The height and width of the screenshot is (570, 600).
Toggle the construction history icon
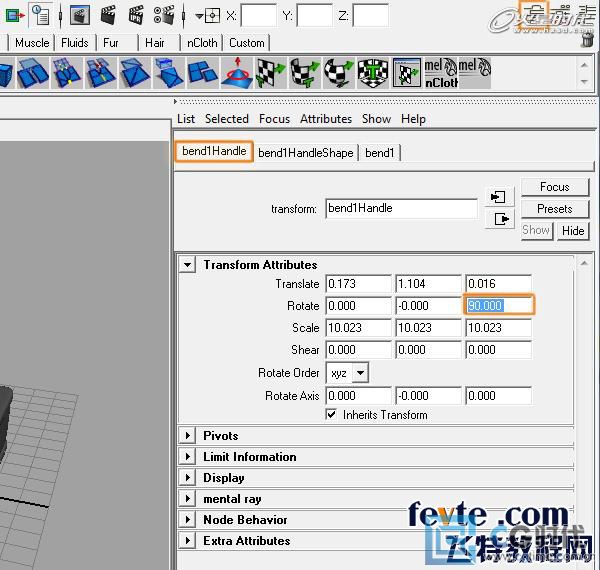tap(41, 16)
